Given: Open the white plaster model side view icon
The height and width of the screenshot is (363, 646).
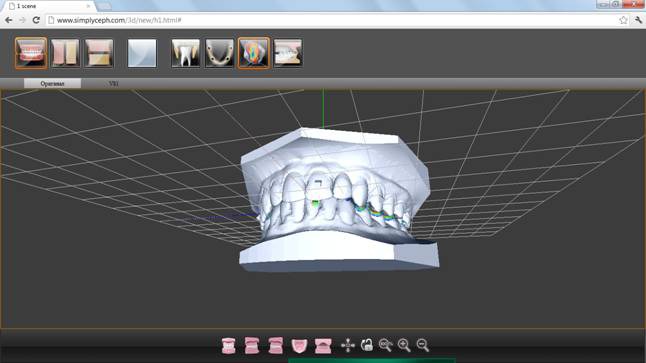Looking at the screenshot, I should pyautogui.click(x=288, y=53).
